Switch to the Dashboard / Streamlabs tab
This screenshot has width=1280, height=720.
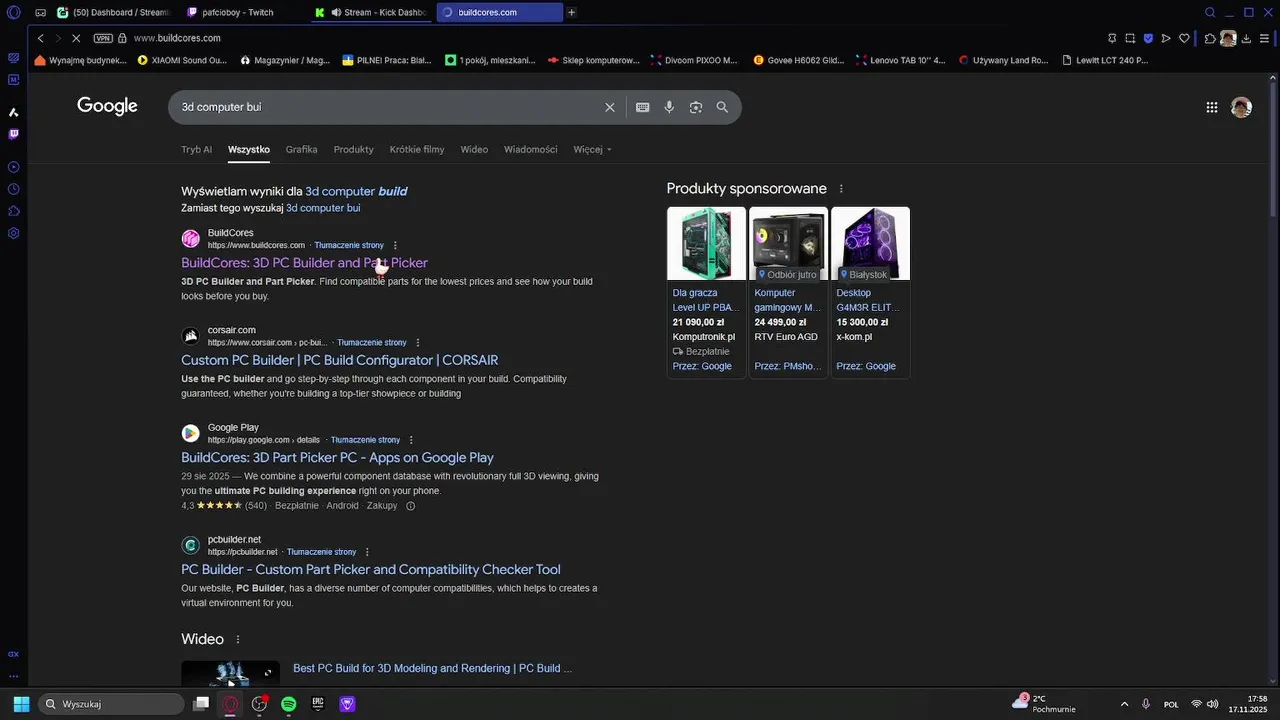point(116,12)
